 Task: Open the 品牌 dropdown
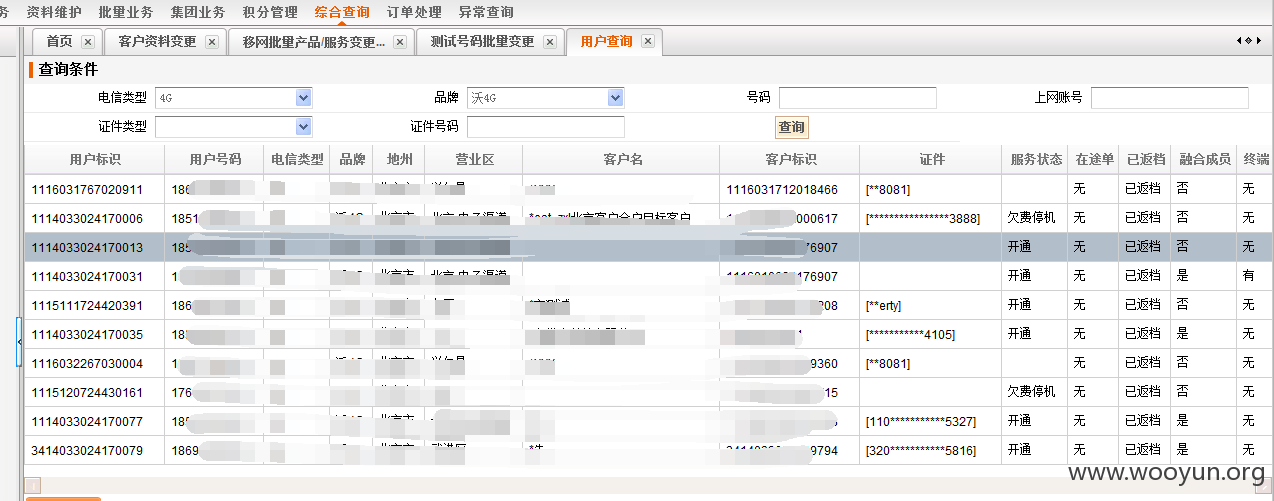pos(616,98)
